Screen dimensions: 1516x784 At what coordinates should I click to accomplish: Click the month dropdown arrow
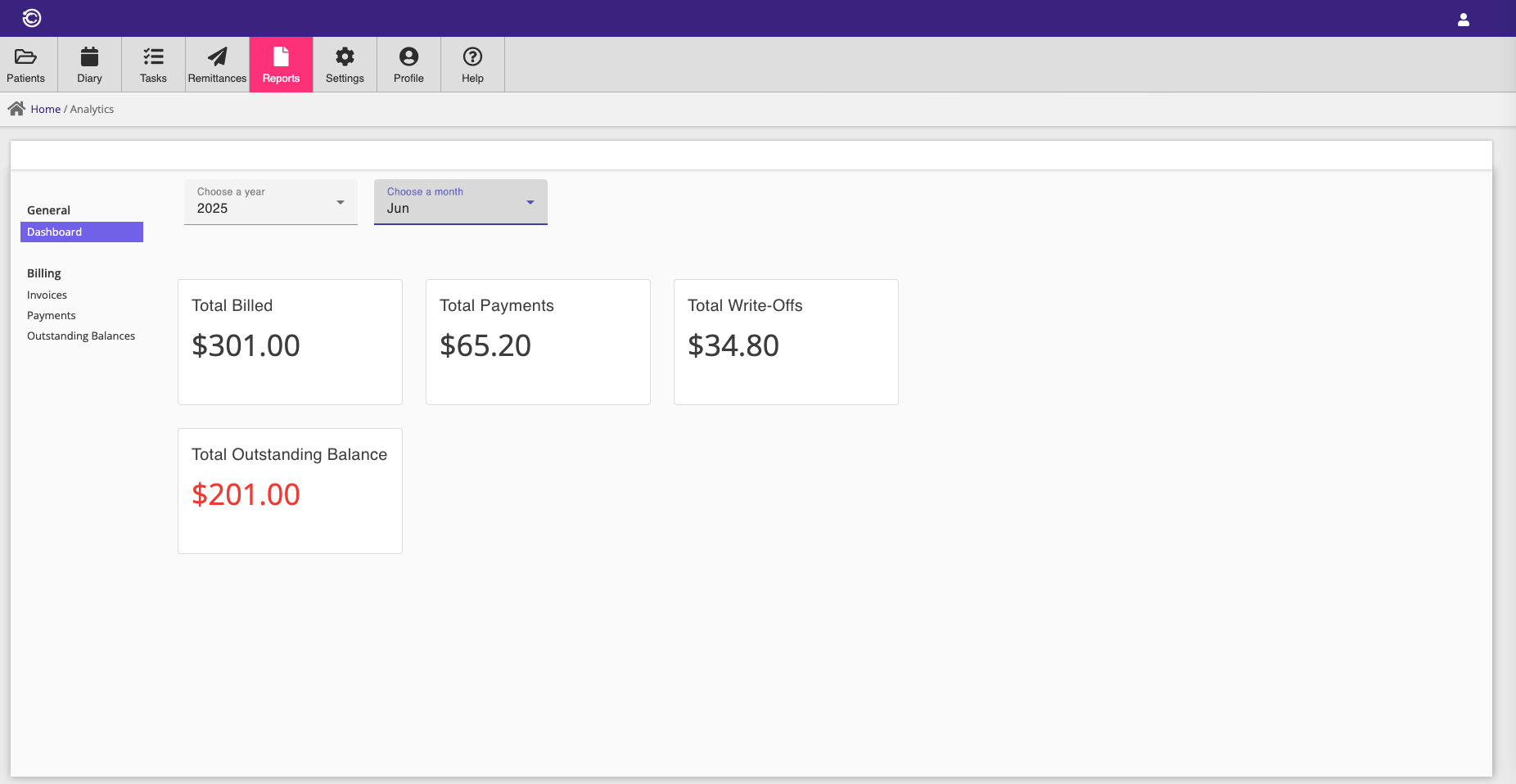[530, 202]
